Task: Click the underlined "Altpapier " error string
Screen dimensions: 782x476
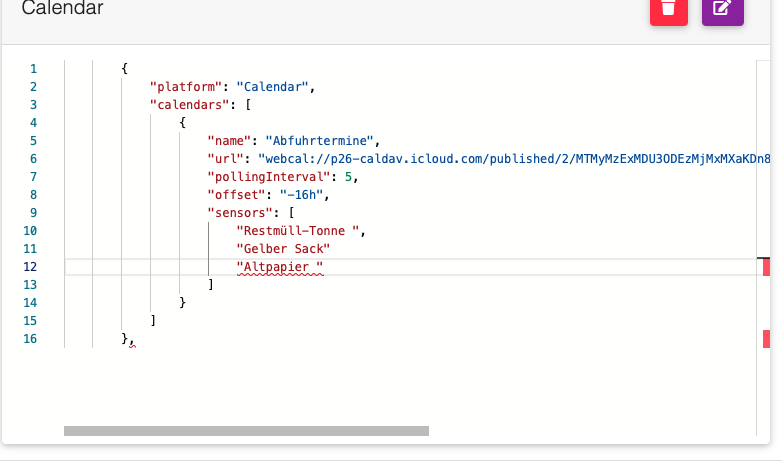Action: [x=280, y=267]
